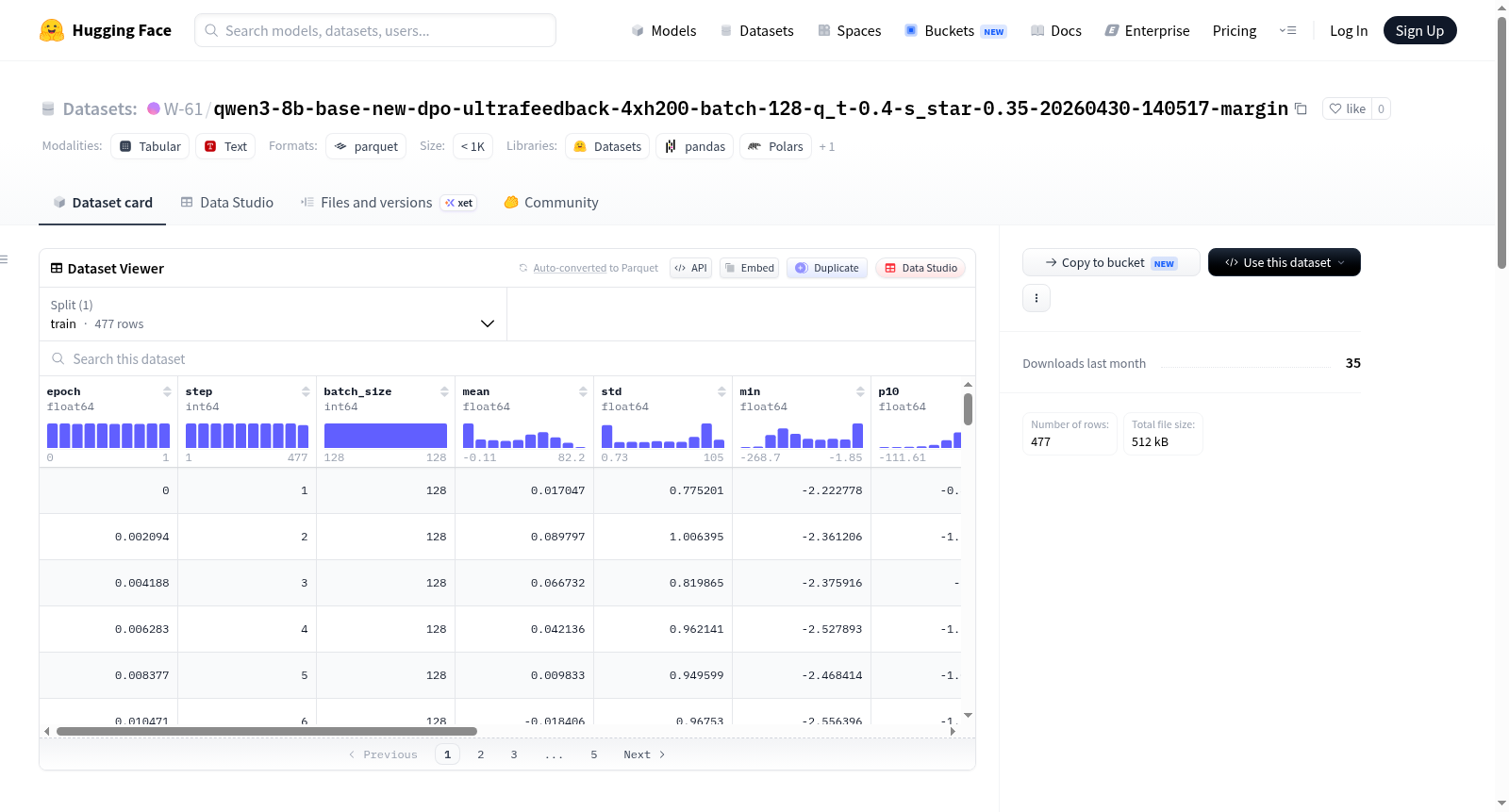This screenshot has width=1509, height=812.
Task: Open Models in the top navigation
Action: click(x=664, y=30)
